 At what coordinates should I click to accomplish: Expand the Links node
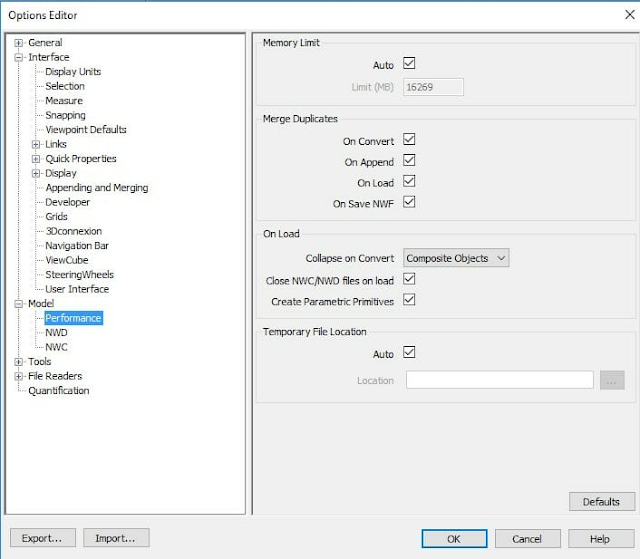point(36,144)
